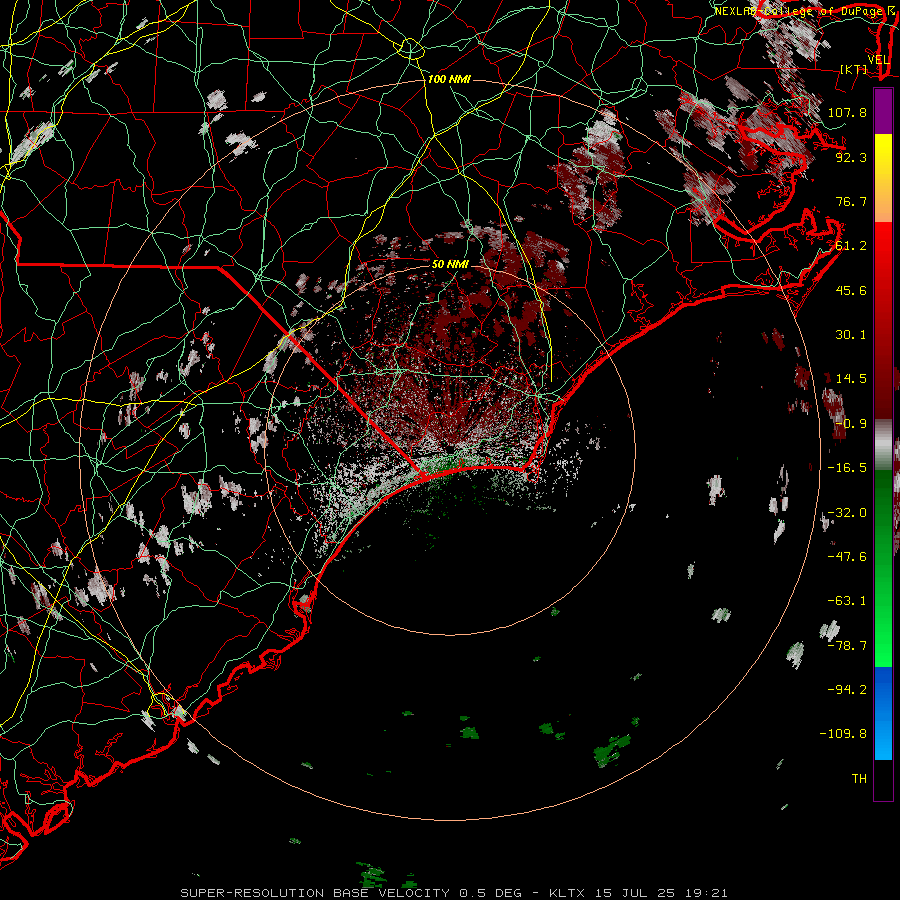
Task: Click the yellow segment of the color bar
Action: (883, 156)
